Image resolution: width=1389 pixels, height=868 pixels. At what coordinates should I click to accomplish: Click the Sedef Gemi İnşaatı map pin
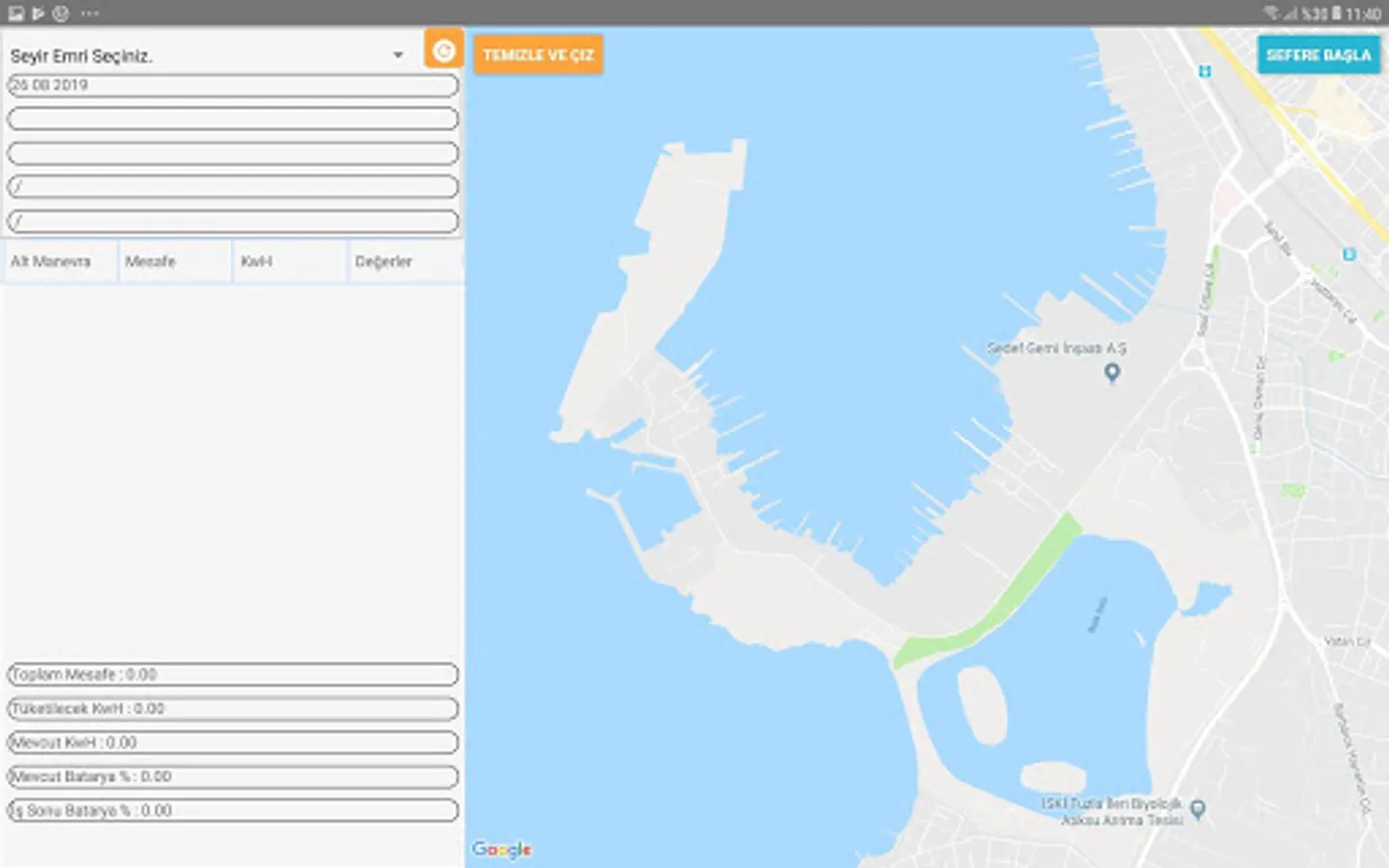point(1112,372)
